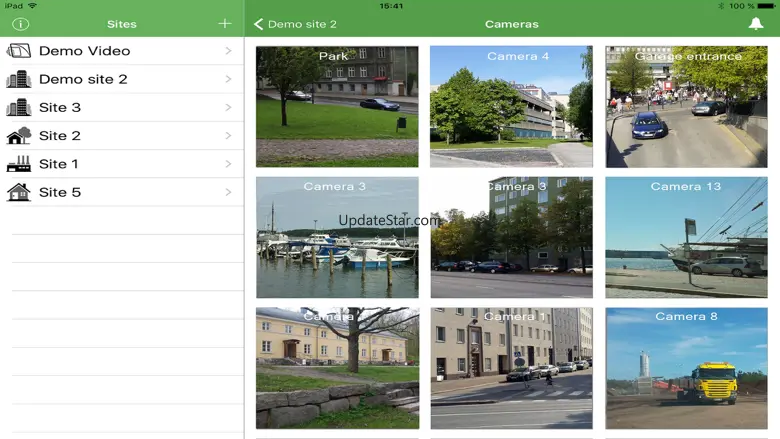Select Demo site 2 list entry

pyautogui.click(x=122, y=79)
